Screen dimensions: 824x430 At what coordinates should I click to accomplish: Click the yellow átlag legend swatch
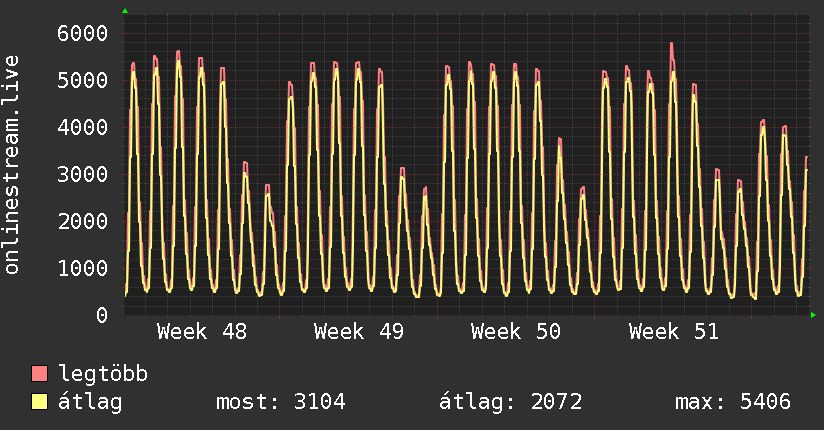pos(40,402)
